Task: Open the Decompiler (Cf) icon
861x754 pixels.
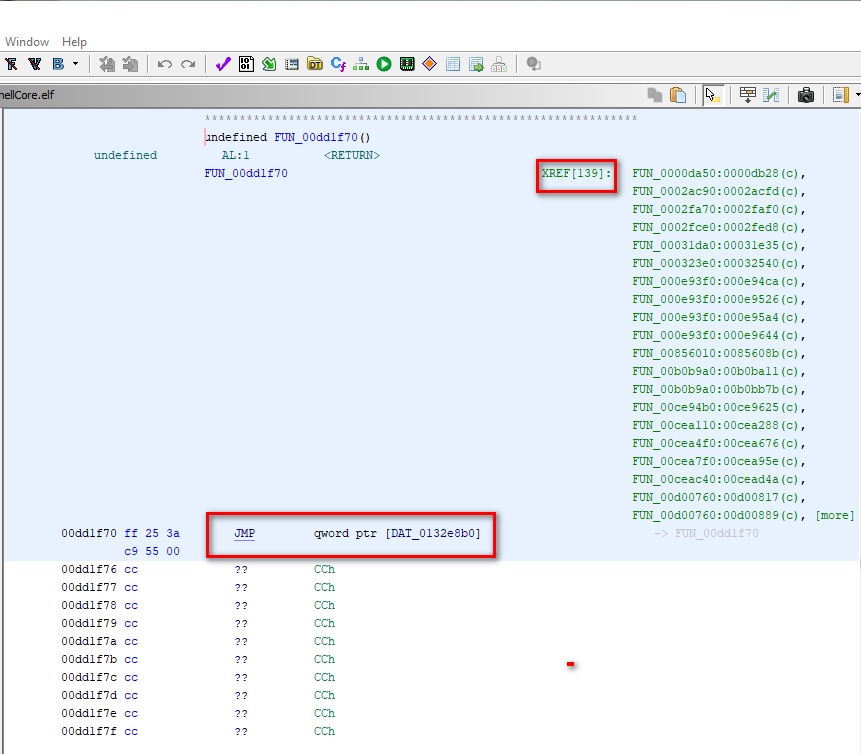Action: (x=338, y=64)
